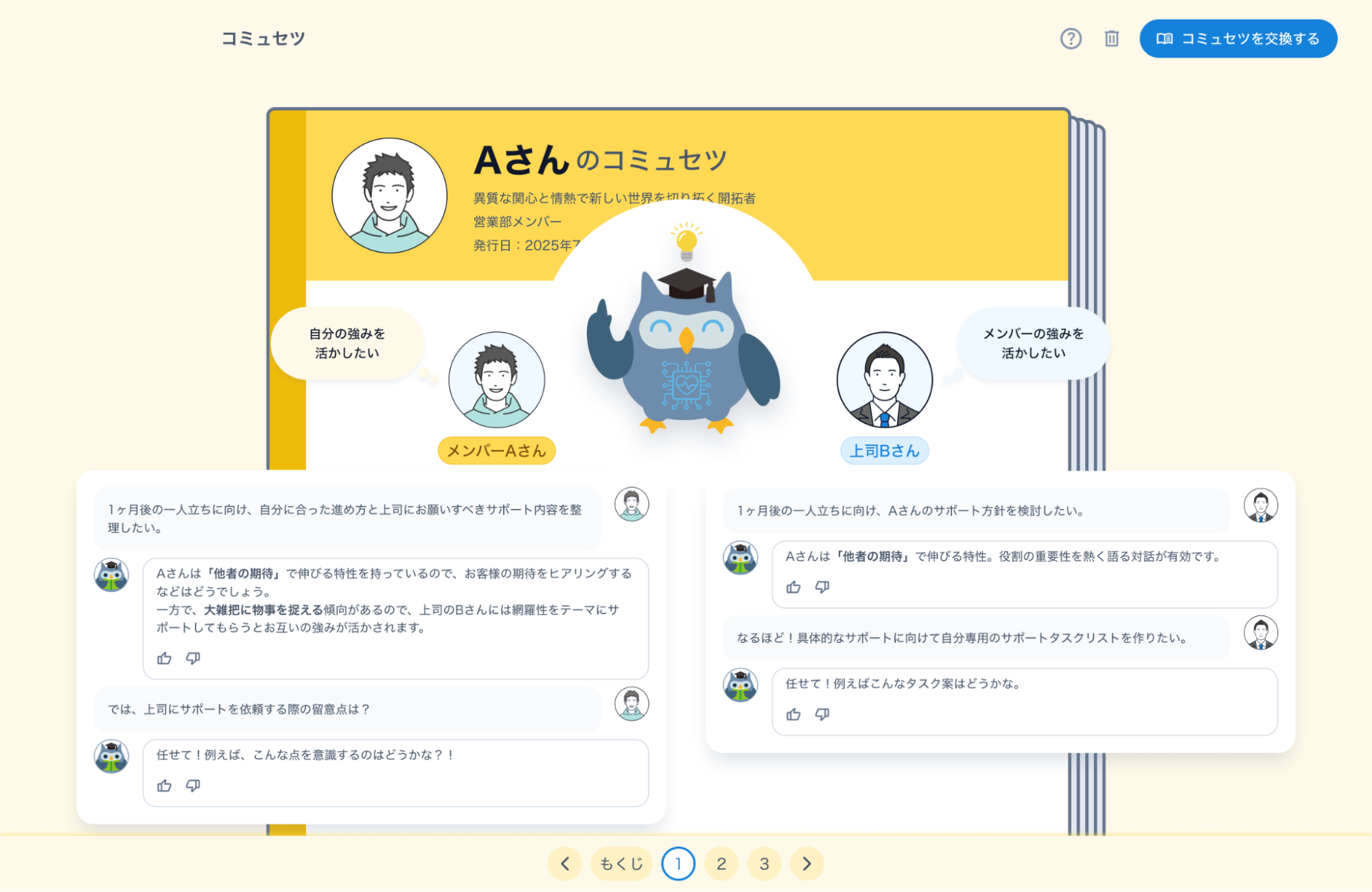This screenshot has height=892, width=1372.
Task: Thumbs down the 「他者の期待」 reply in left chat
Action: click(x=193, y=659)
